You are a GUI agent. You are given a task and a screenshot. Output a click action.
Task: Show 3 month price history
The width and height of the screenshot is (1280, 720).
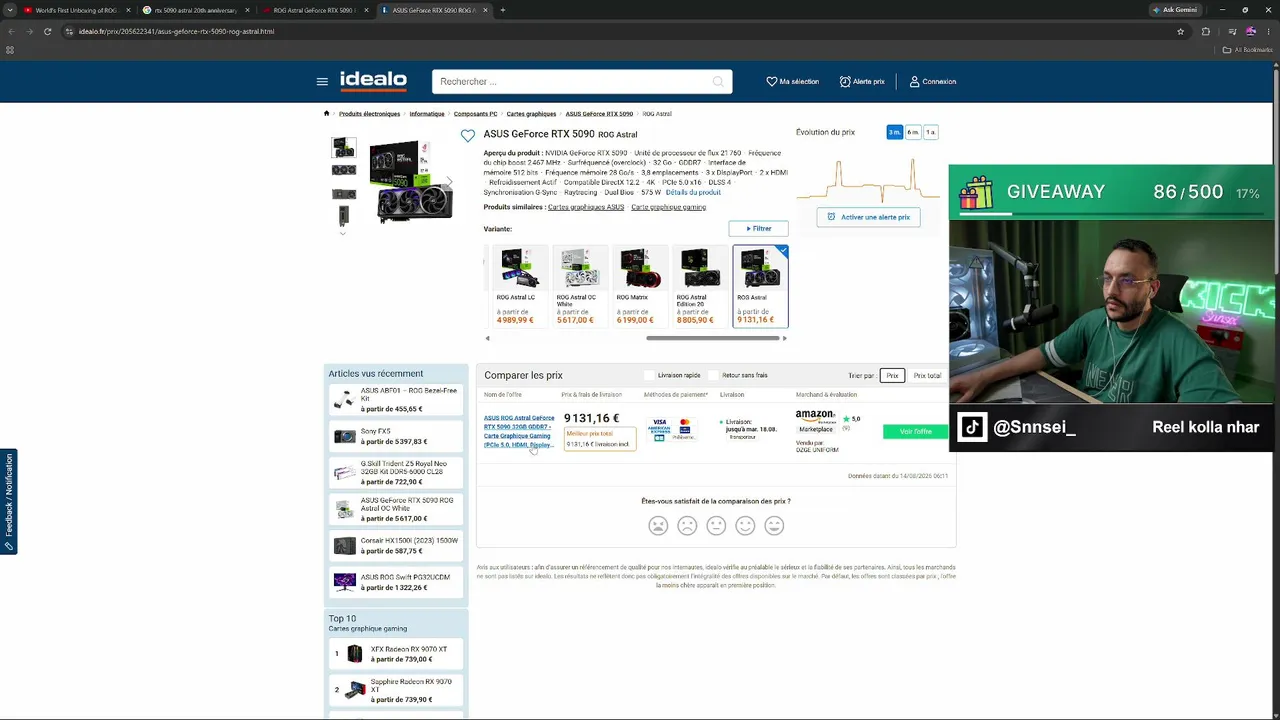click(895, 132)
